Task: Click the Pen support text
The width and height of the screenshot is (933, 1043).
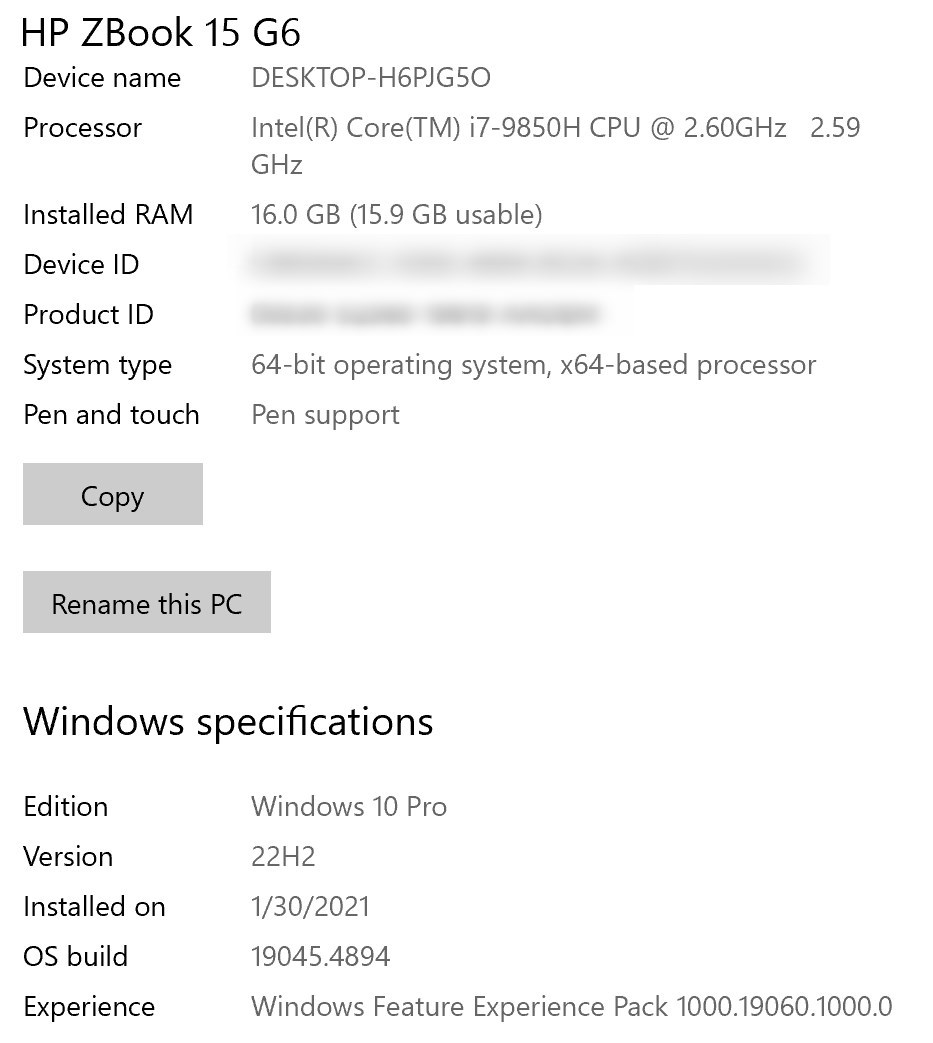Action: (x=324, y=414)
